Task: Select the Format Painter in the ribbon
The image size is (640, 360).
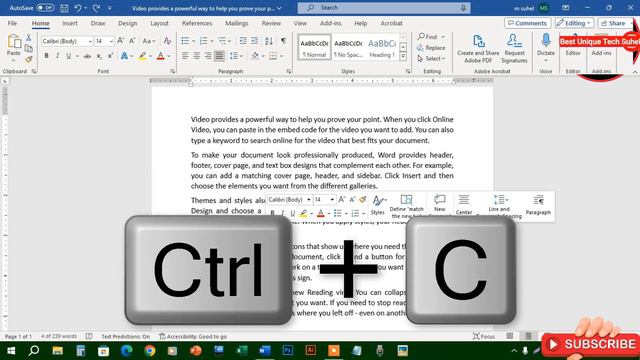Action: point(29,60)
